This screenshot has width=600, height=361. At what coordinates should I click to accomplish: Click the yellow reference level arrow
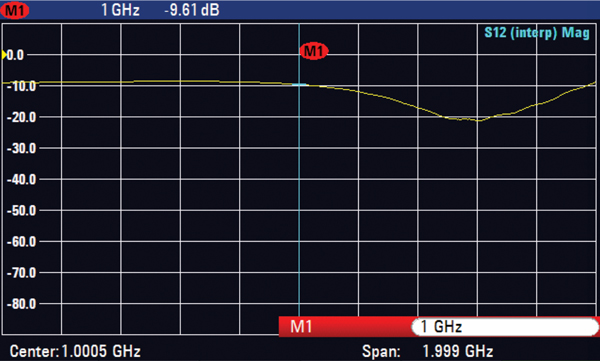click(4, 55)
